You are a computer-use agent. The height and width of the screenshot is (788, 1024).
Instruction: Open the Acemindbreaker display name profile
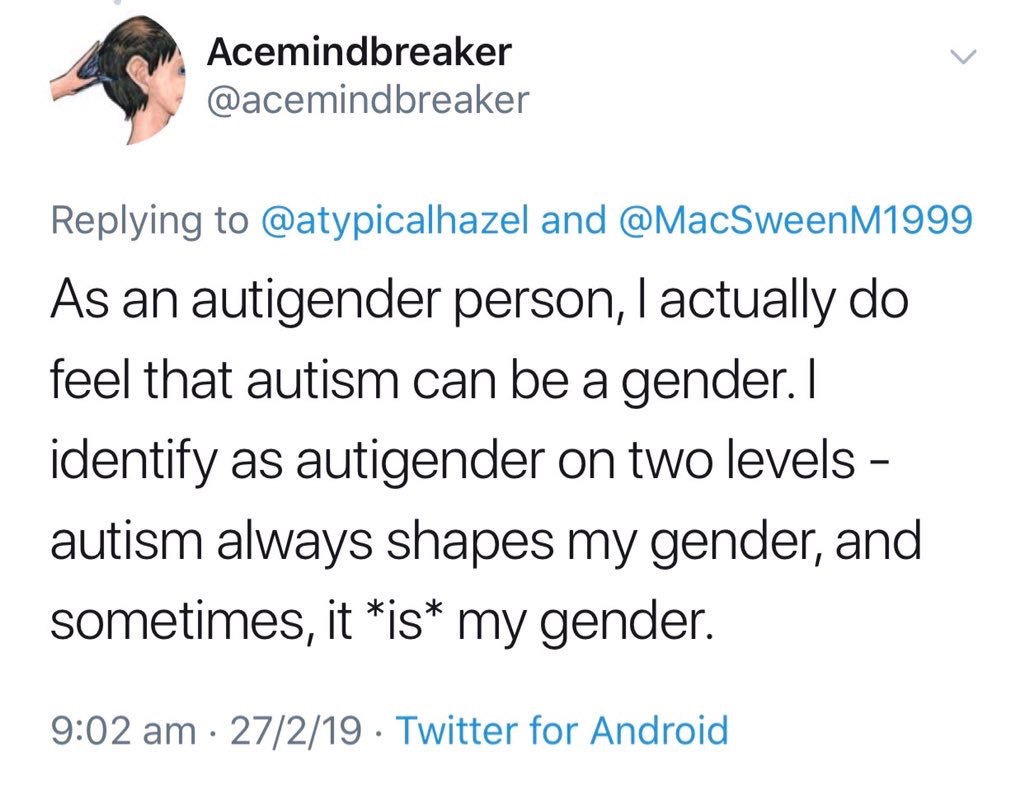click(x=359, y=52)
